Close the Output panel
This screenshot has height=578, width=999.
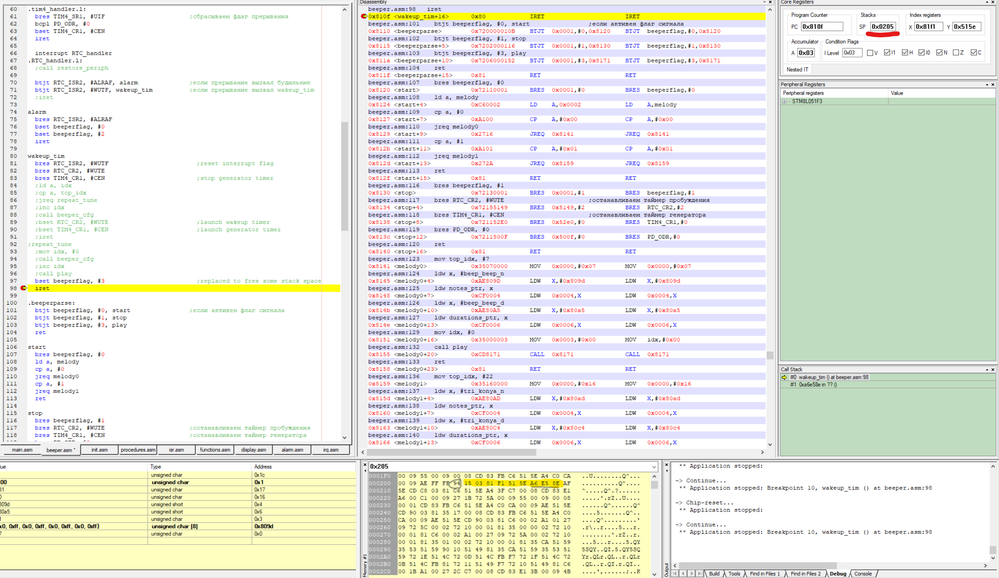click(668, 467)
